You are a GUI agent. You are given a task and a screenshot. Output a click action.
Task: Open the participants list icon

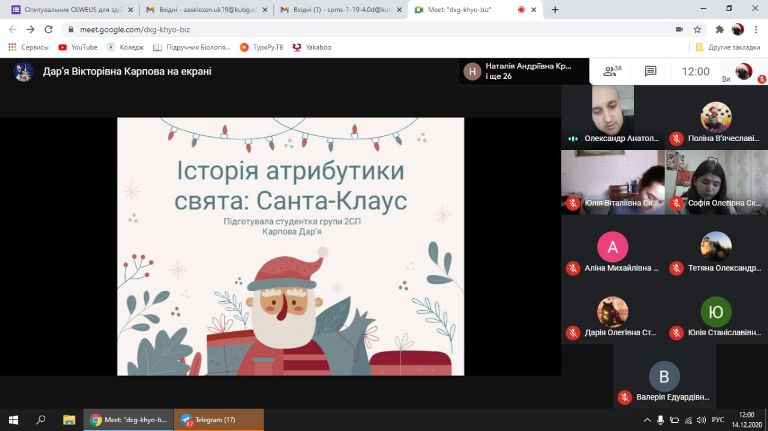click(x=611, y=71)
